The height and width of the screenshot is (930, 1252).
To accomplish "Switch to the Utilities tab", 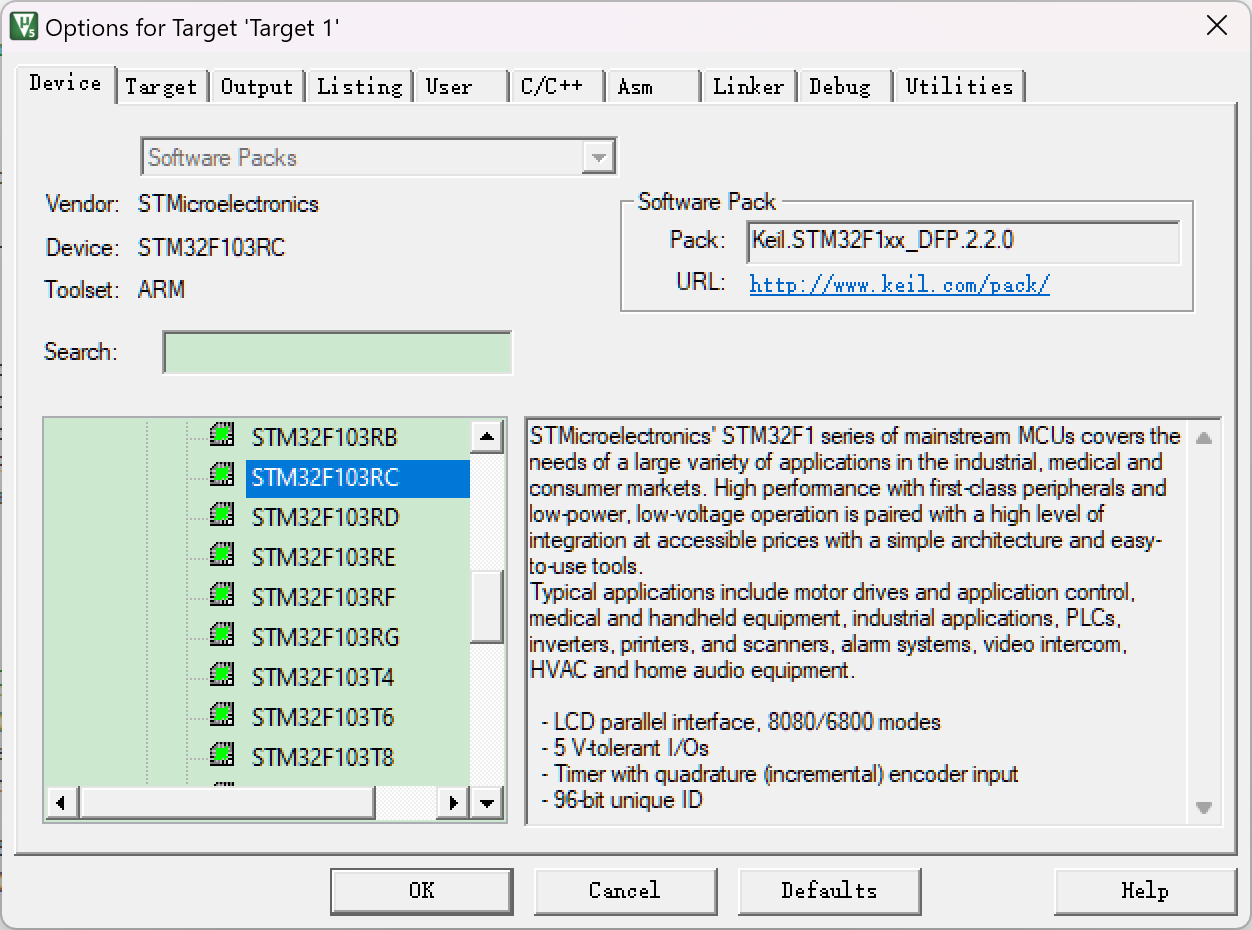I will coord(959,87).
